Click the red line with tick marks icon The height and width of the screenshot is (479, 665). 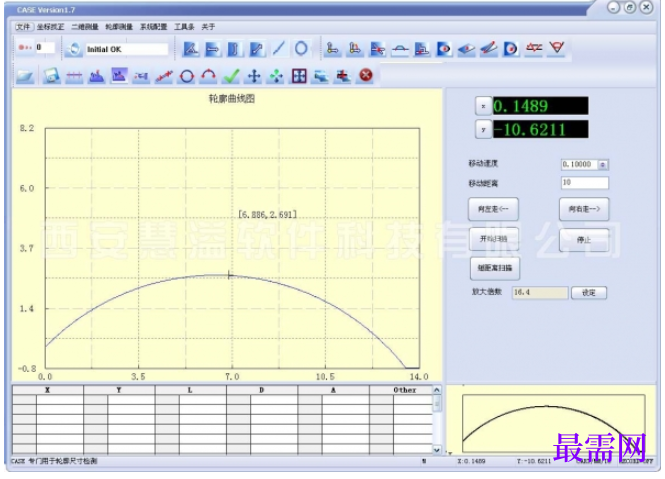coord(74,76)
